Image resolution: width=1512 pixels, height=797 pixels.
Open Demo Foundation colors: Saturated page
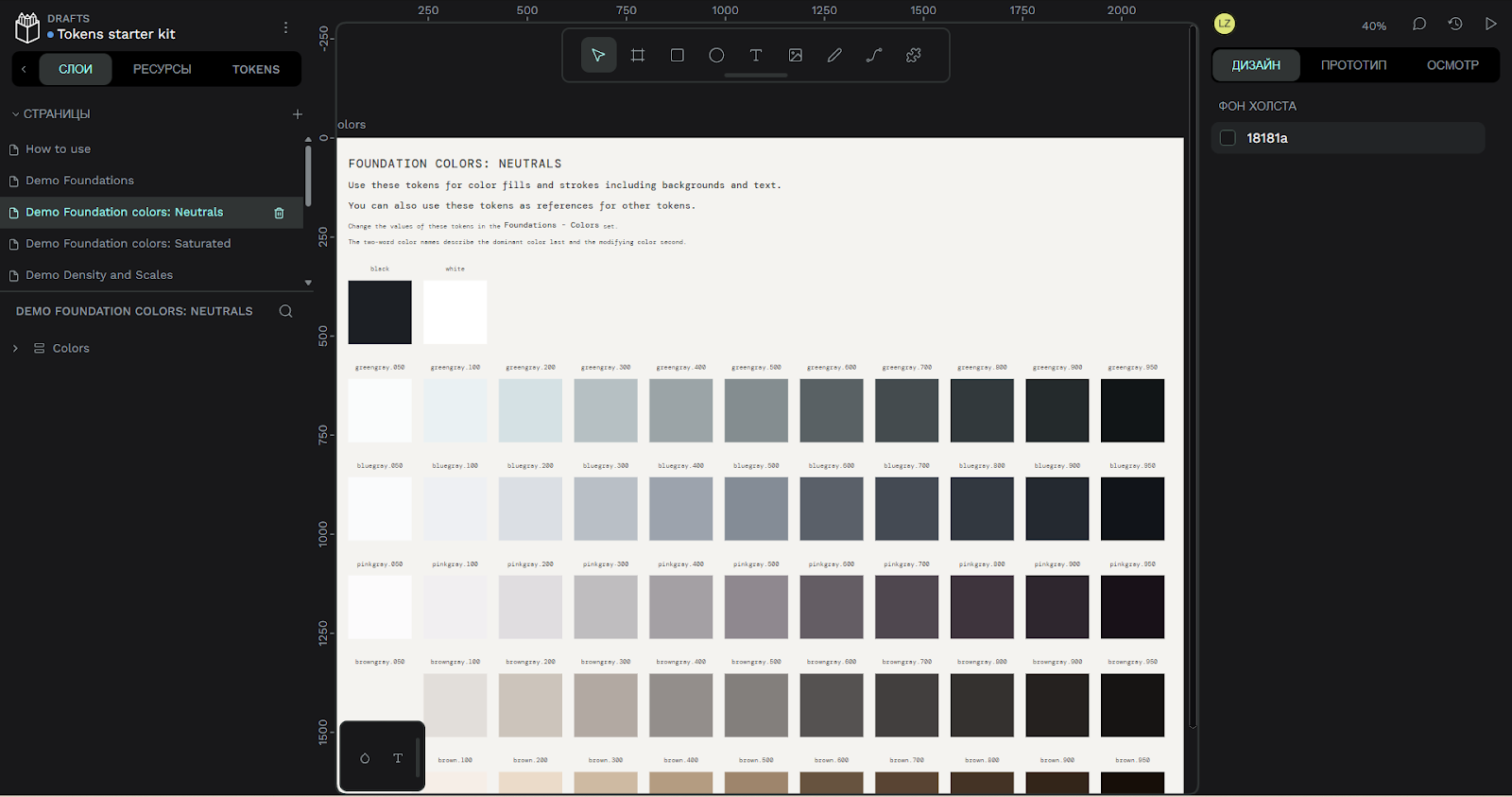[128, 244]
